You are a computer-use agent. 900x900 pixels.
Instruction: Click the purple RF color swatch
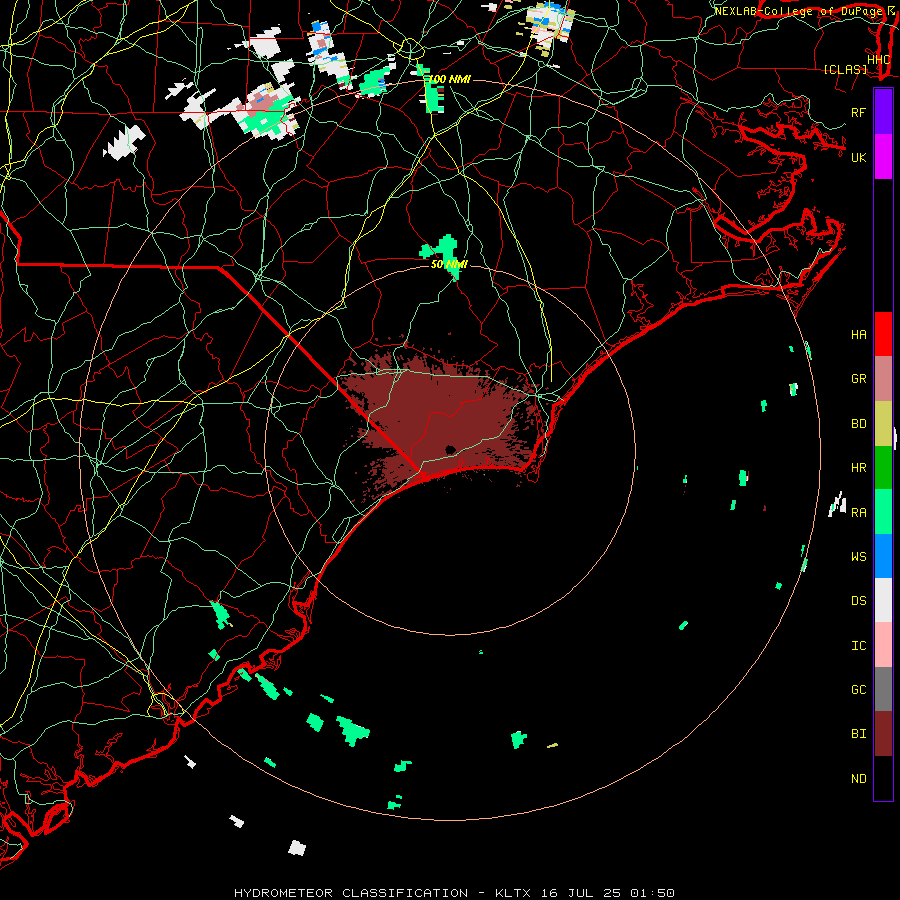coord(883,112)
